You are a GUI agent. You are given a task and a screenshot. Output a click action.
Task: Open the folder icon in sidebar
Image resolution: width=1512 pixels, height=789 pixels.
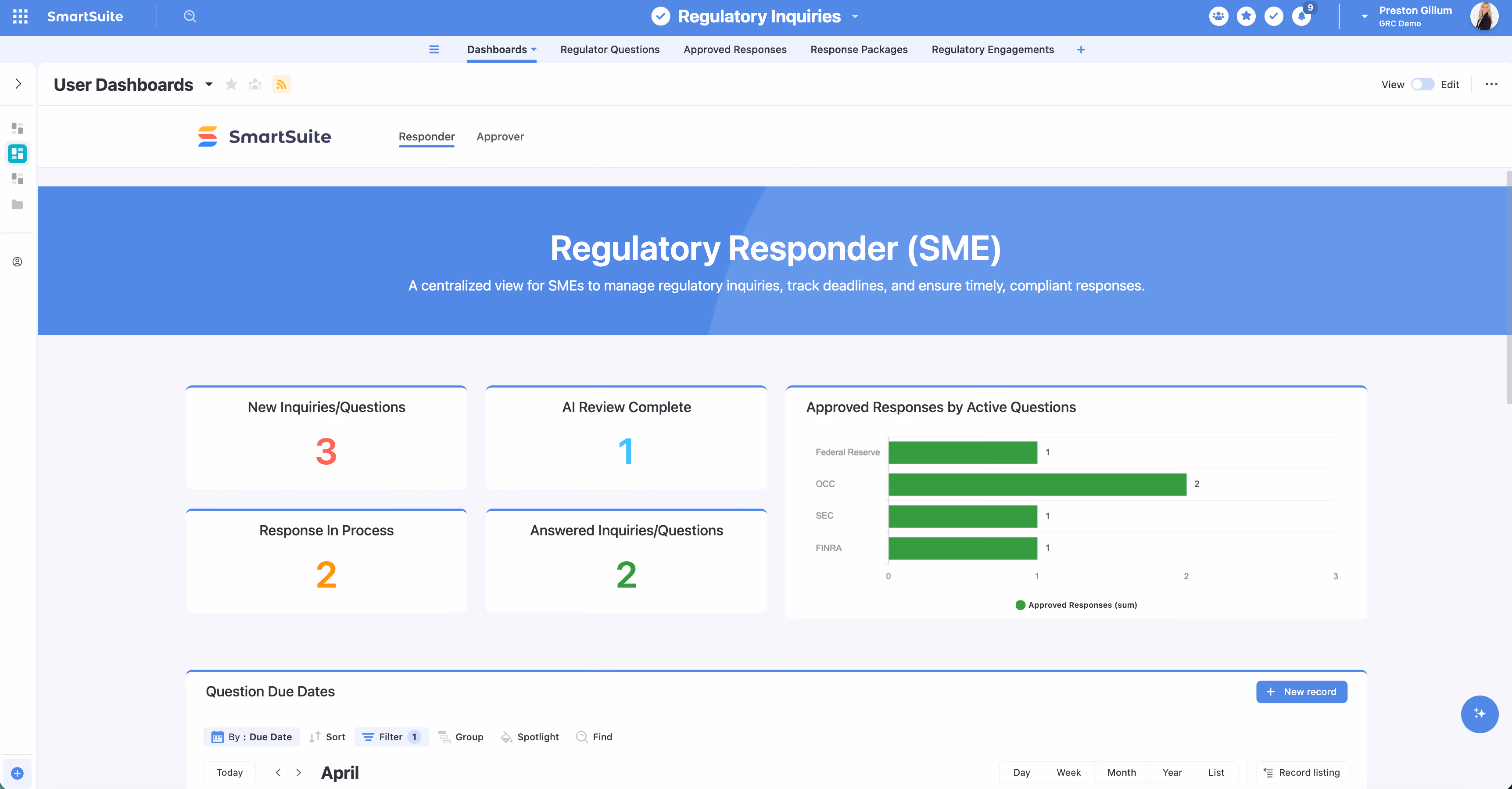(x=18, y=204)
